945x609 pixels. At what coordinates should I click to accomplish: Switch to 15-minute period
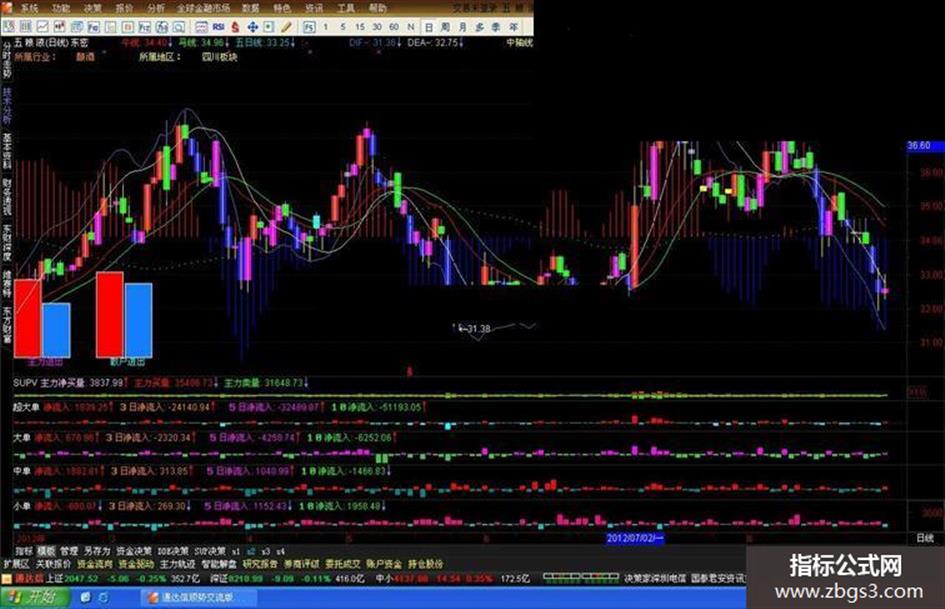click(x=360, y=27)
